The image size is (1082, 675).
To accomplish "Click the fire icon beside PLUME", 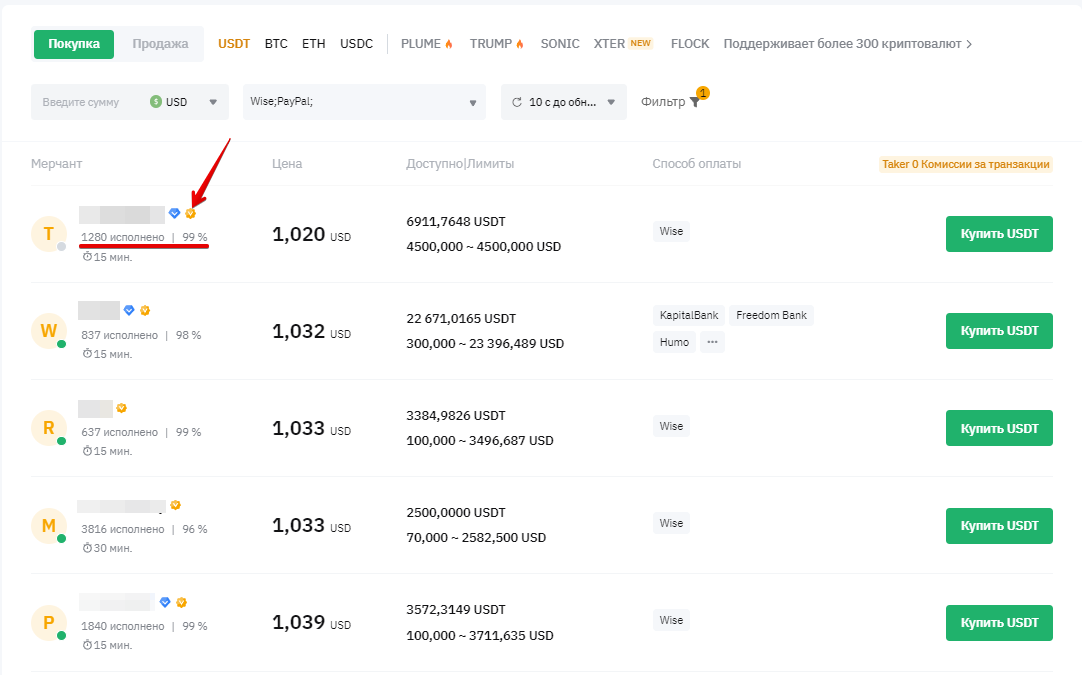I will pos(449,43).
